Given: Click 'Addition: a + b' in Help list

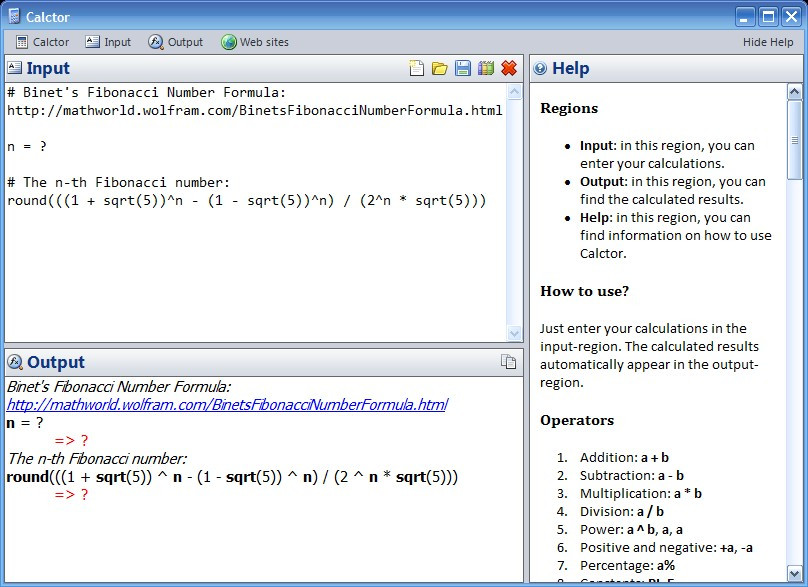Looking at the screenshot, I should (x=624, y=457).
